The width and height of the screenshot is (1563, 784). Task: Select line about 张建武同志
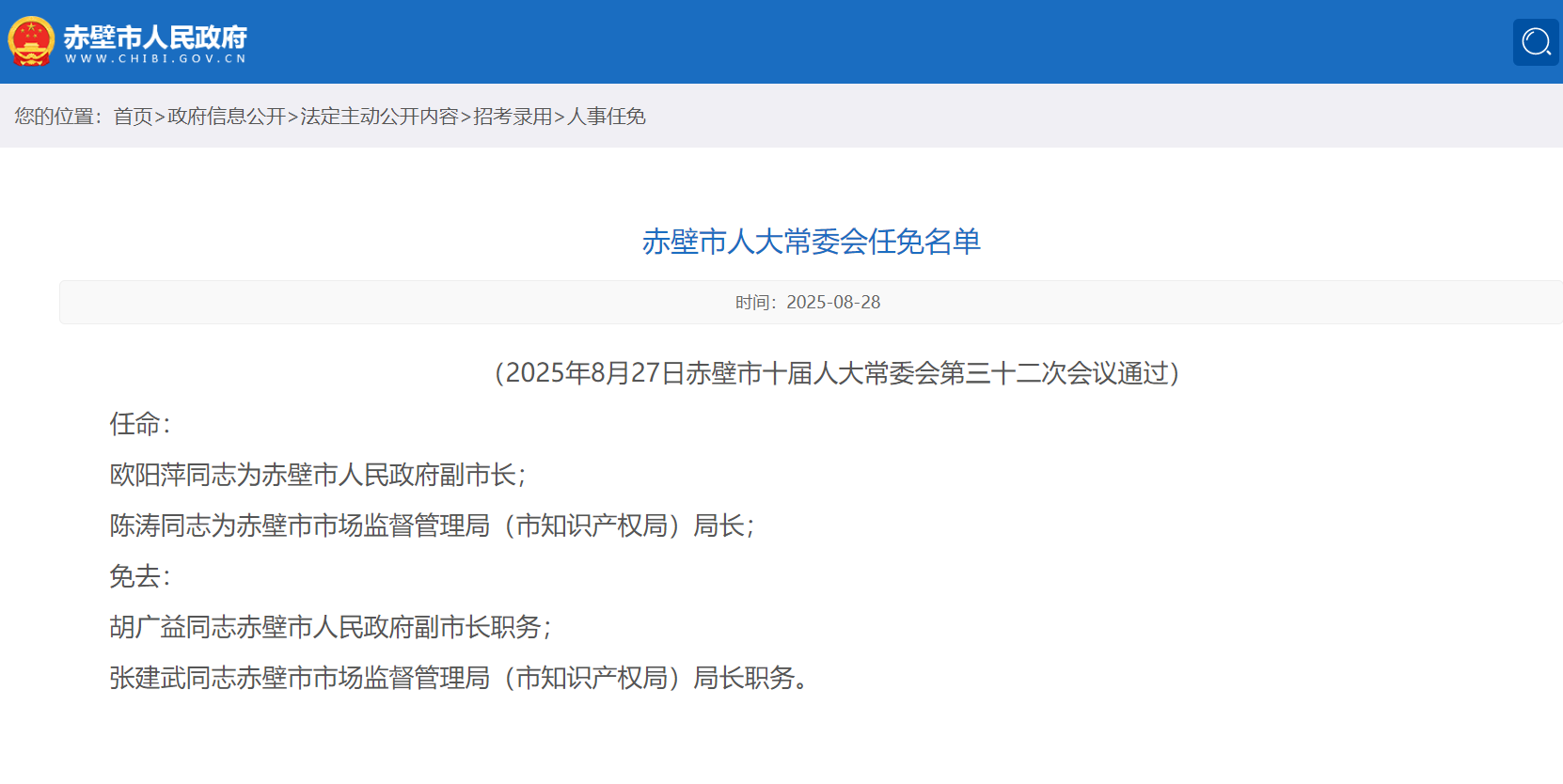pyautogui.click(x=460, y=678)
